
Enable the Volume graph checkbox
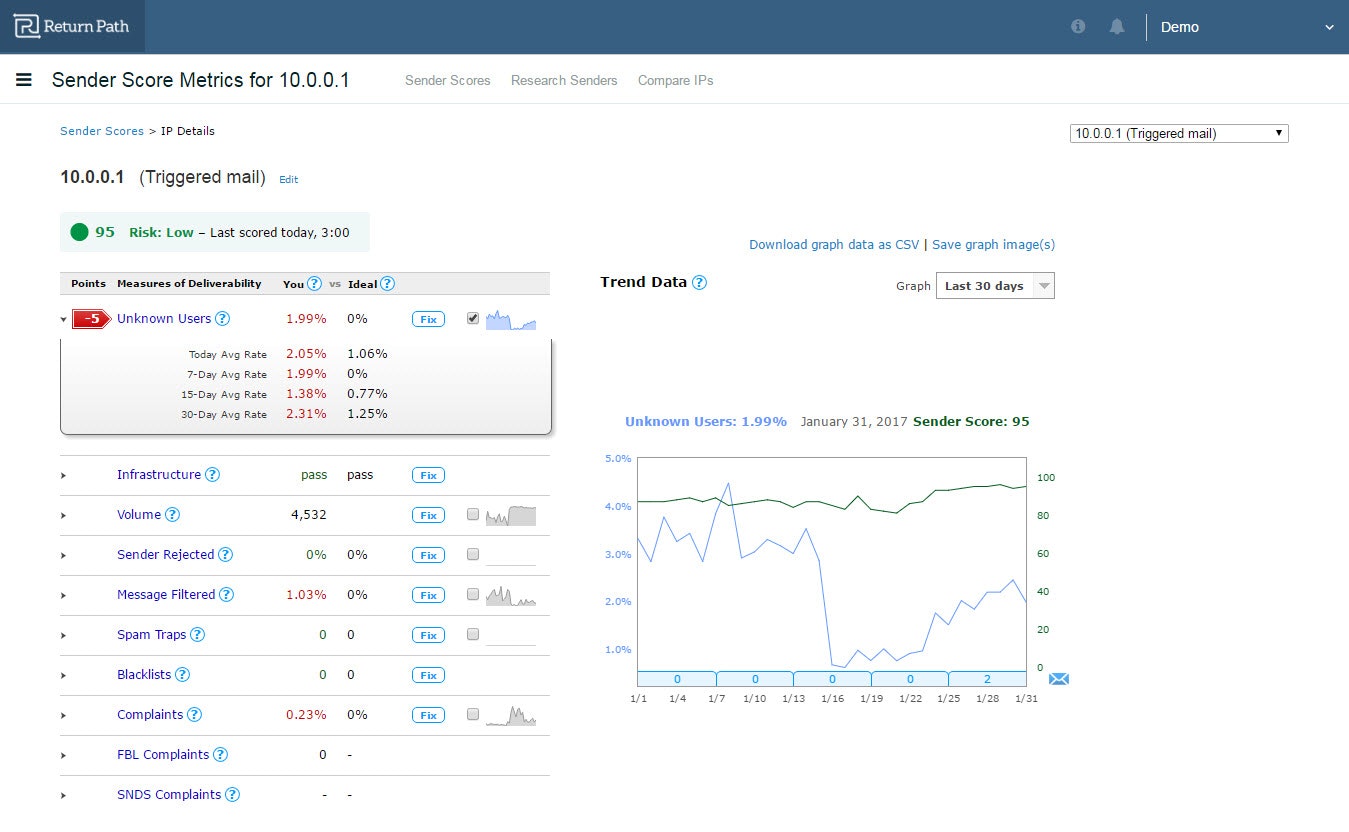pos(473,514)
